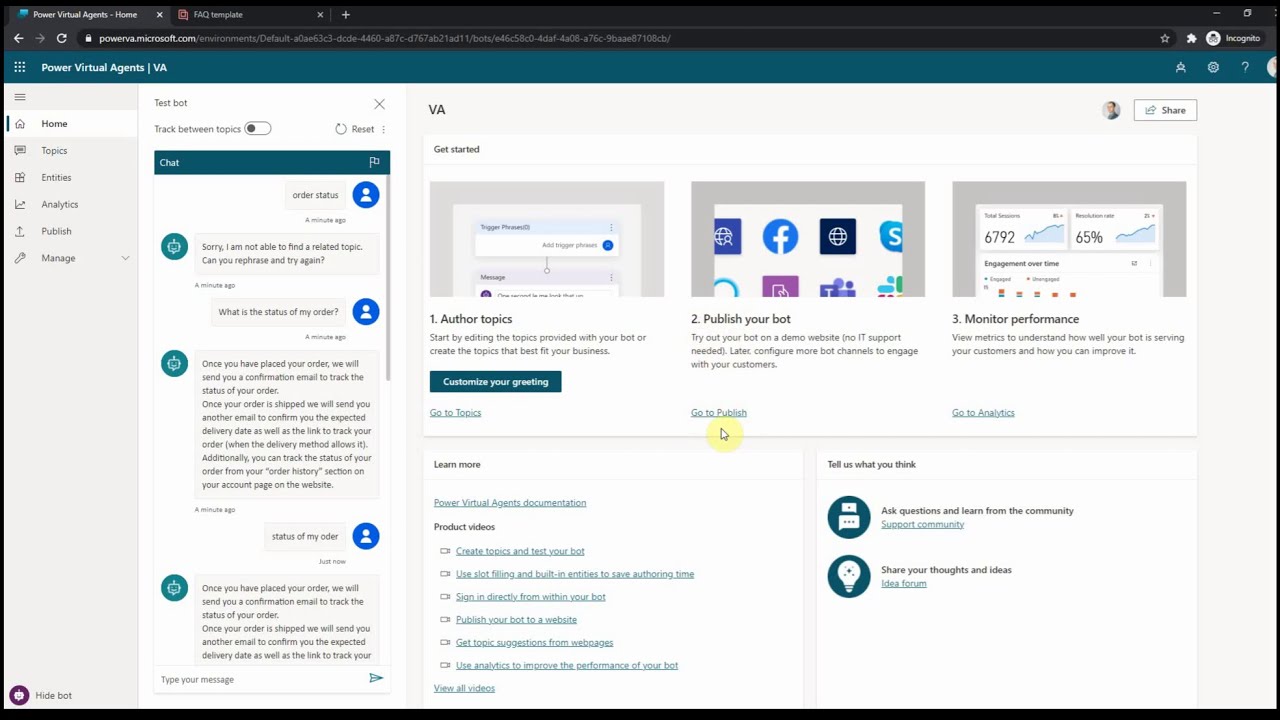Click the user avatar beside Share
The image size is (1280, 720).
click(1111, 110)
